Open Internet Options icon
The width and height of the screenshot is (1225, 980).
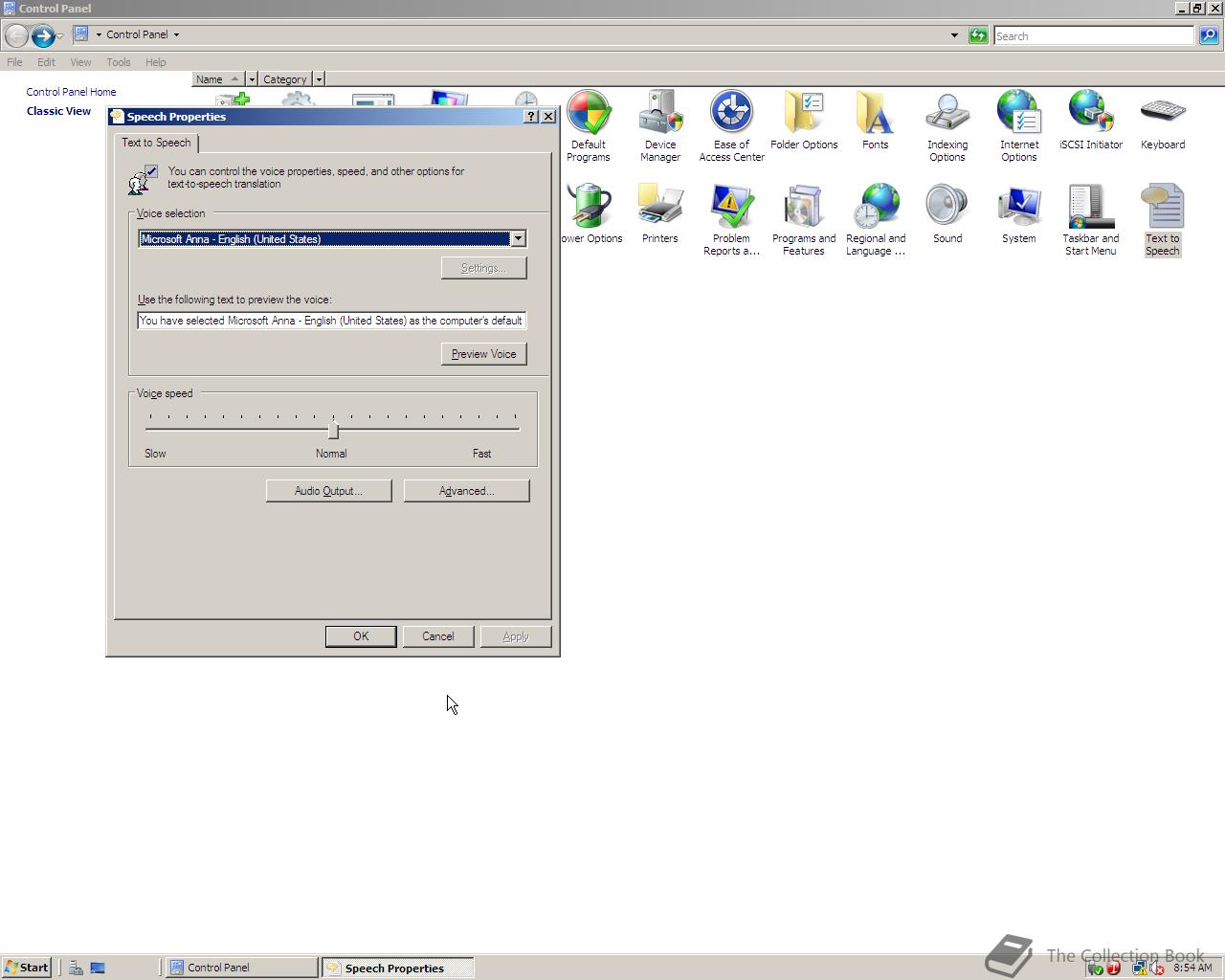1019,125
